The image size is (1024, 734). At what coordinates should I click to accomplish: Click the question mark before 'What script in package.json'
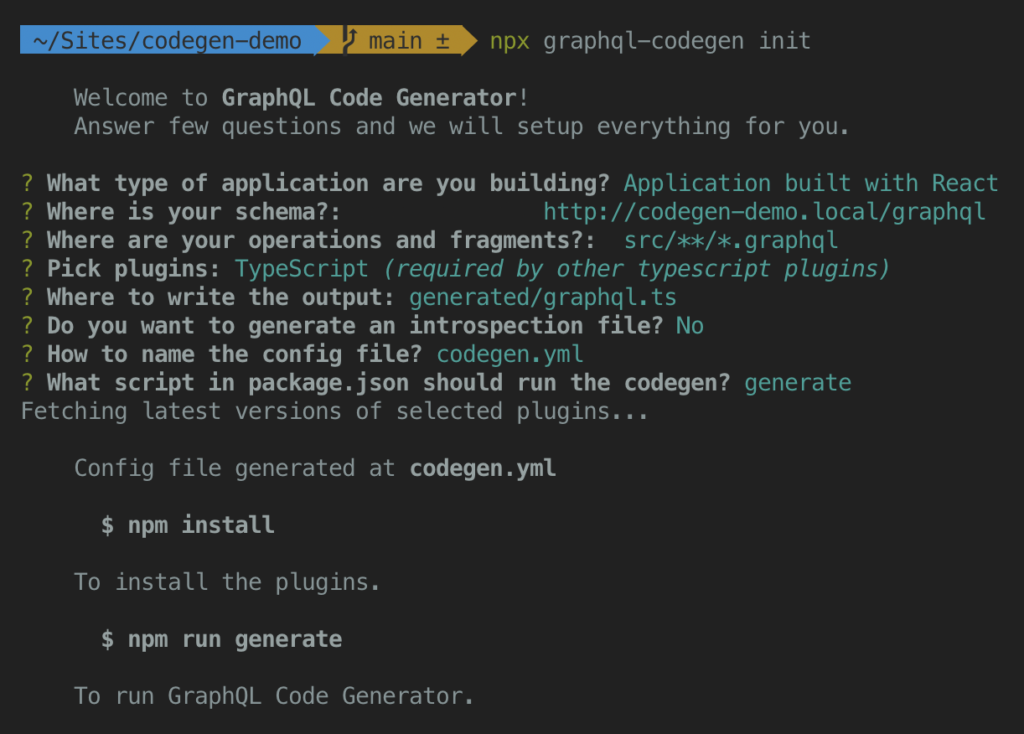coord(28,383)
